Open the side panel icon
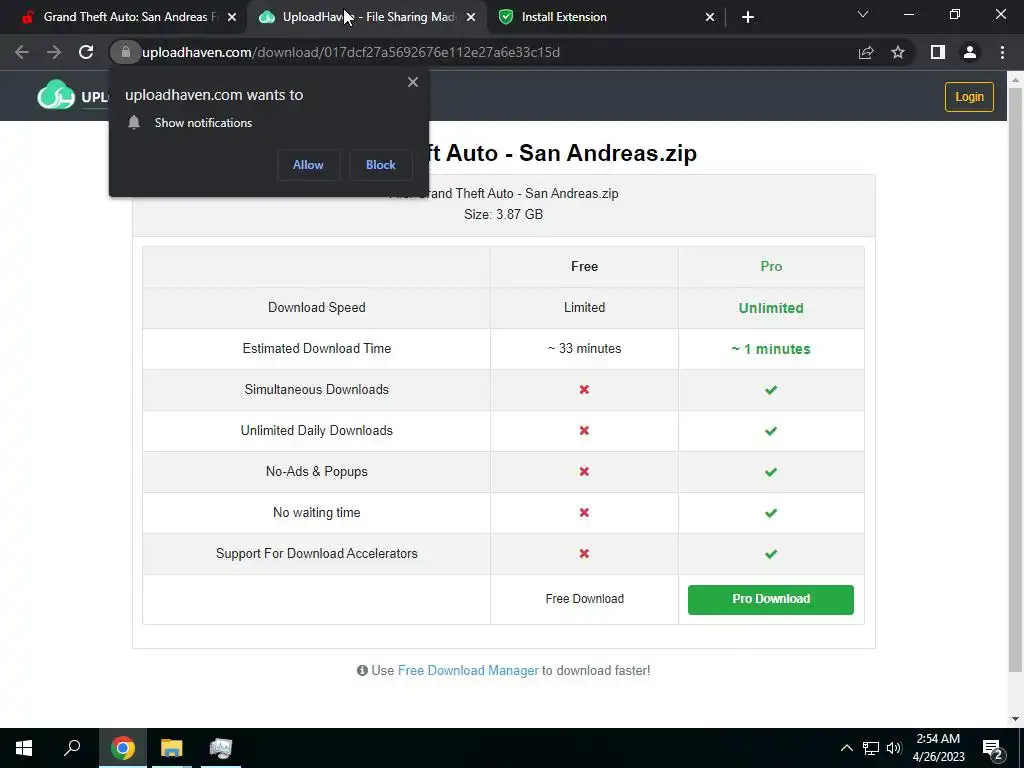 coord(938,52)
